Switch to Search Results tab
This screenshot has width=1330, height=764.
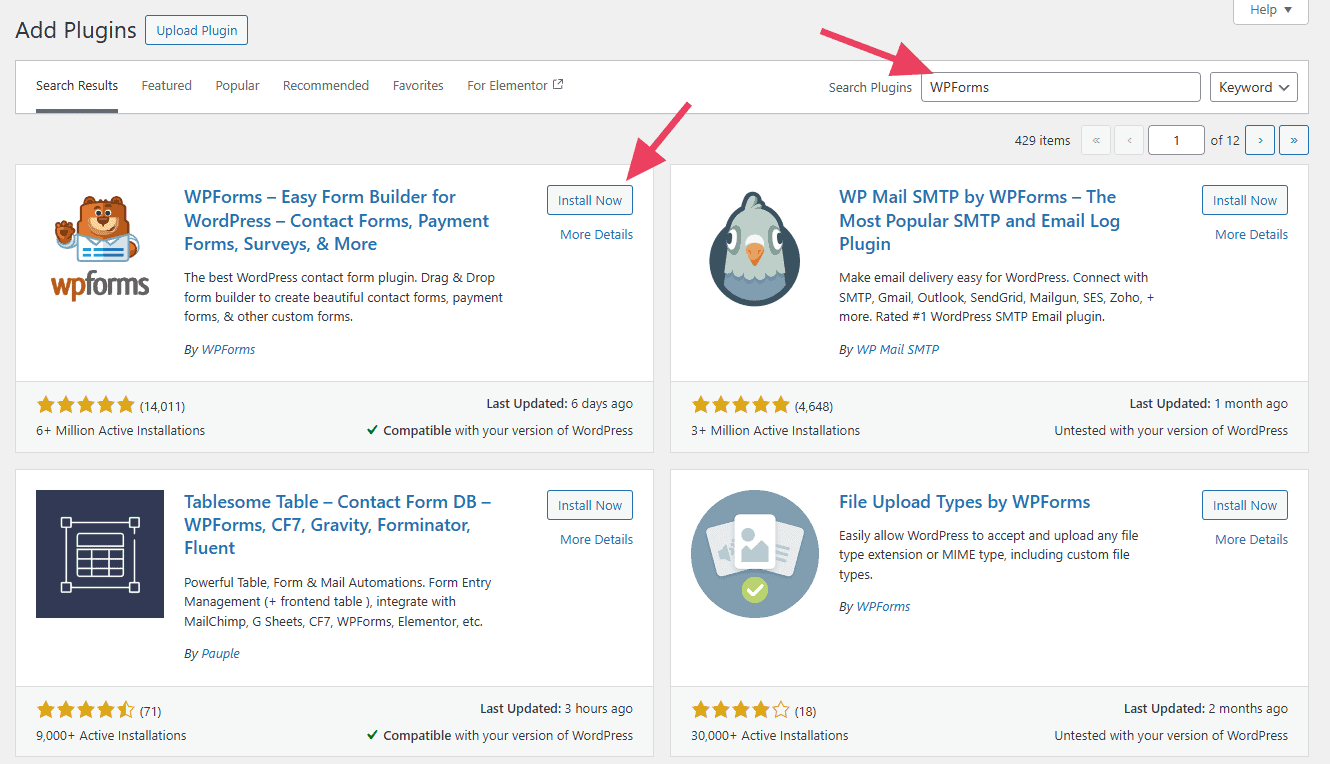click(x=77, y=86)
